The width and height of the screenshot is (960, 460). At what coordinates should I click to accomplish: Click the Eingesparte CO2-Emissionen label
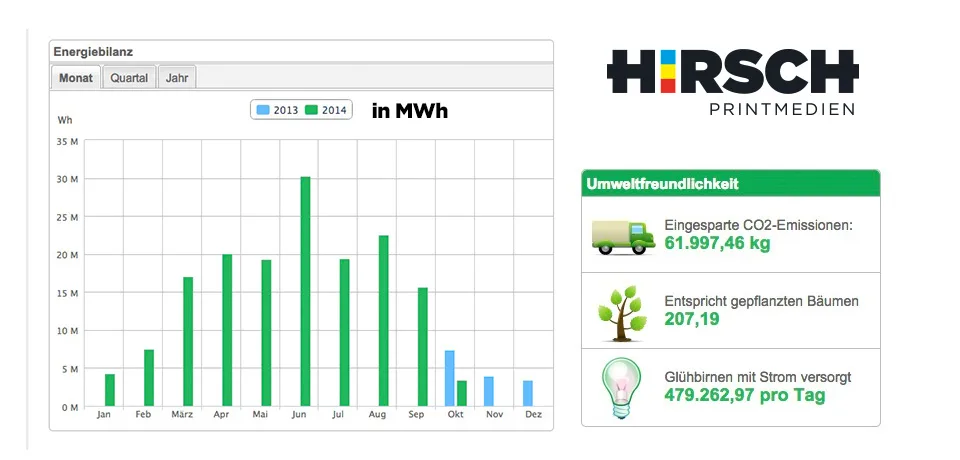pos(759,225)
